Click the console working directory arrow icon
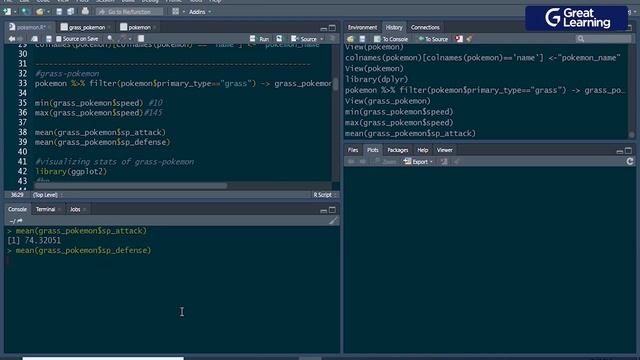This screenshot has height=360, width=640. [20, 221]
